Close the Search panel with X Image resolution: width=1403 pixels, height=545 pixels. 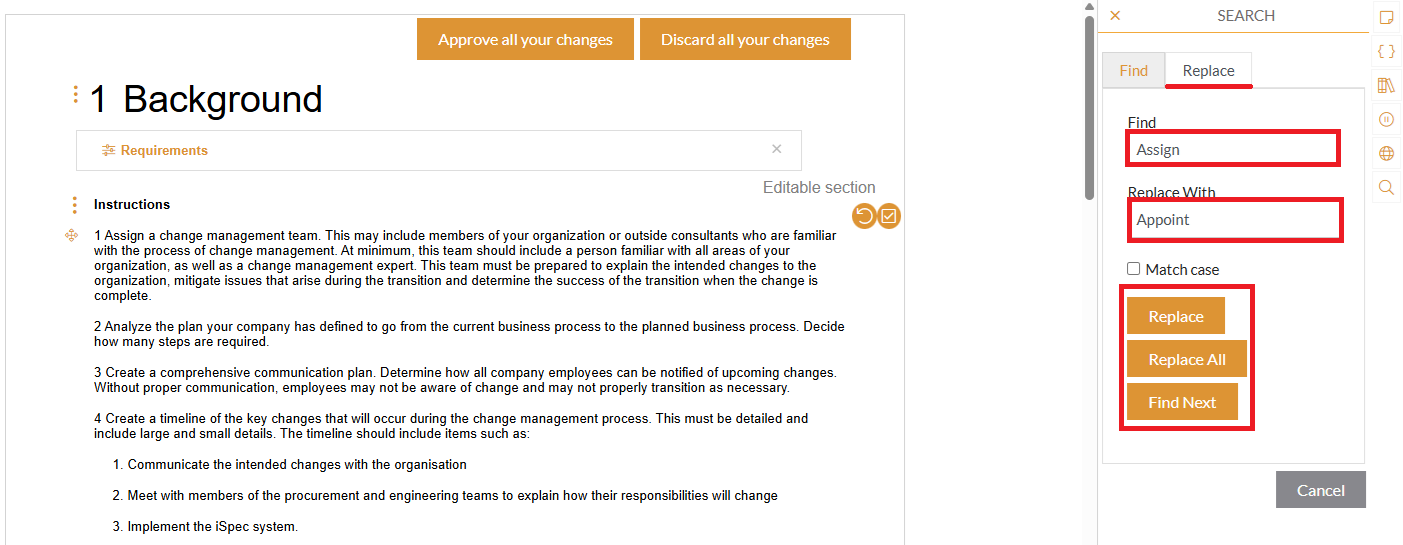coord(1115,15)
